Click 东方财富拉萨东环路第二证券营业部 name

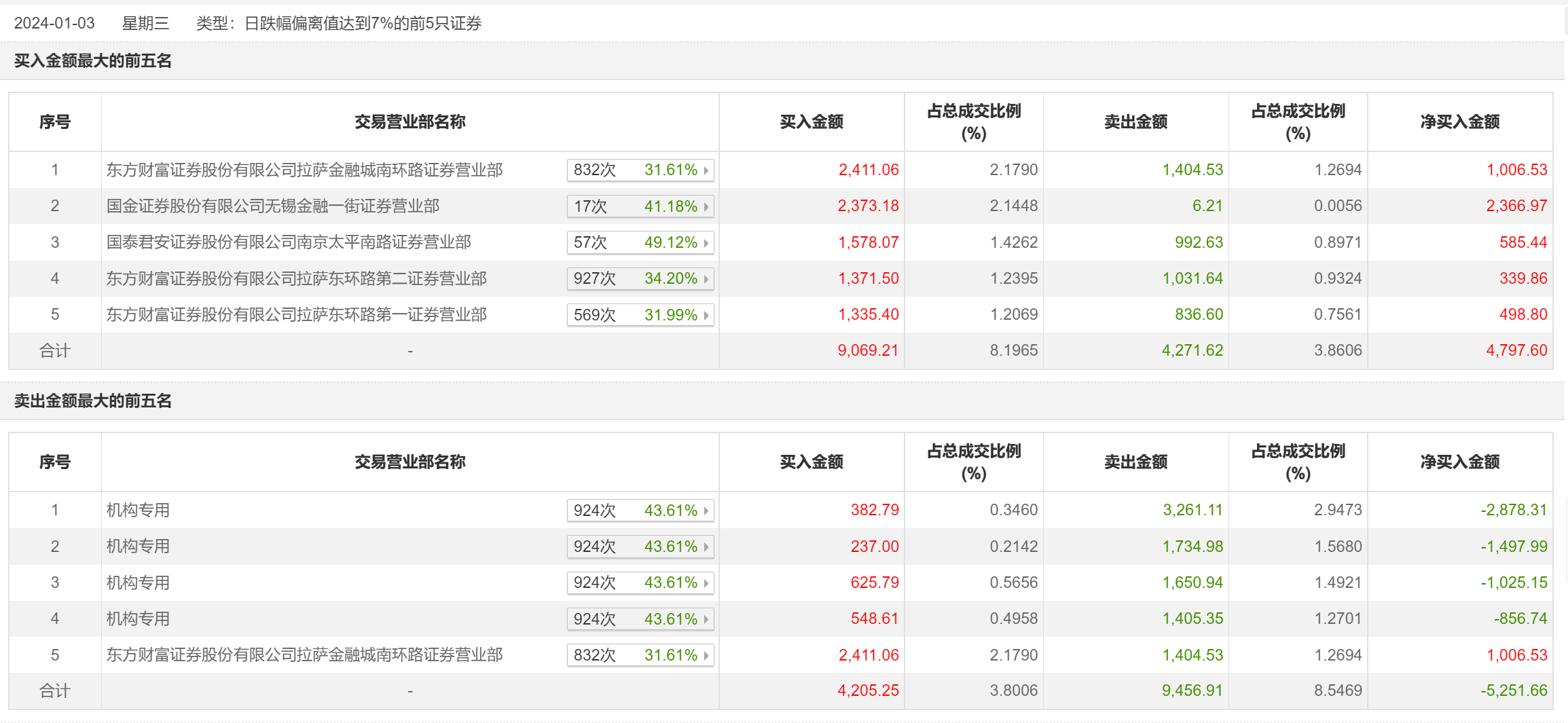click(x=297, y=279)
